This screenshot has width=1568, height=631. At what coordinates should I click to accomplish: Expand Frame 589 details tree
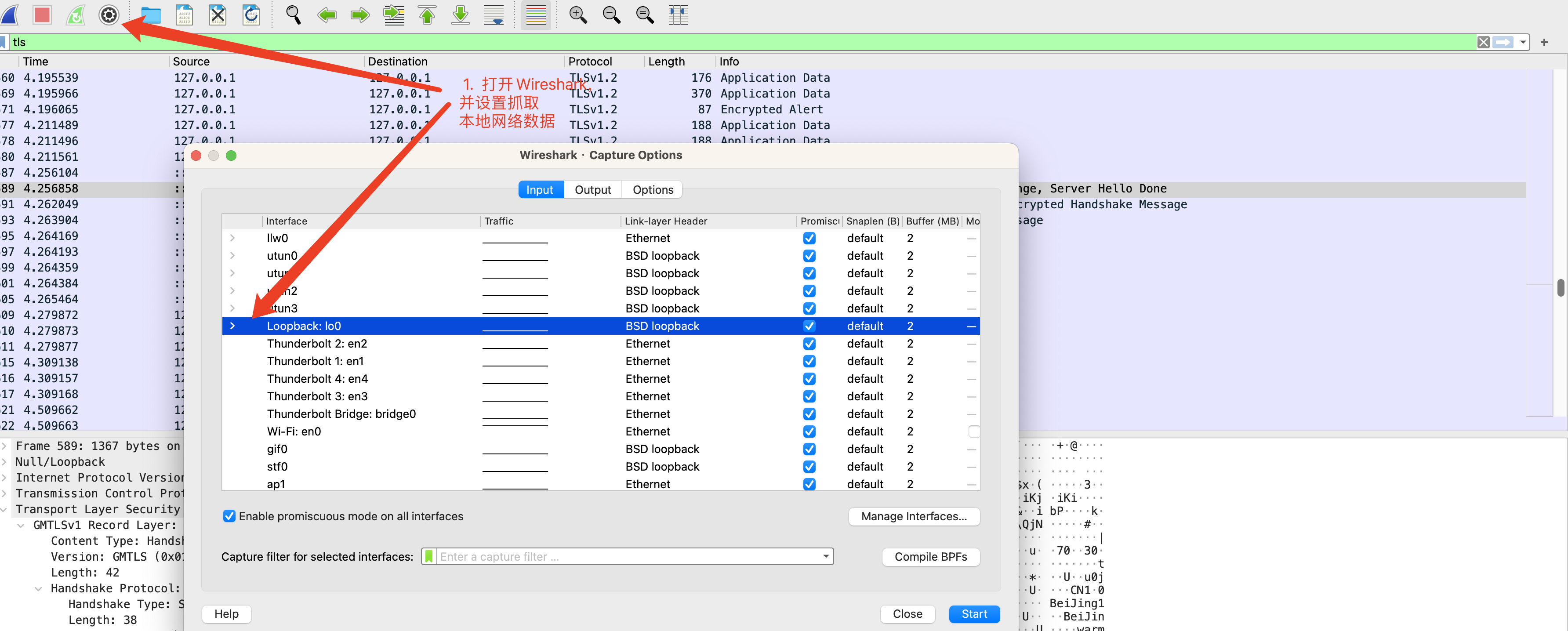point(5,446)
